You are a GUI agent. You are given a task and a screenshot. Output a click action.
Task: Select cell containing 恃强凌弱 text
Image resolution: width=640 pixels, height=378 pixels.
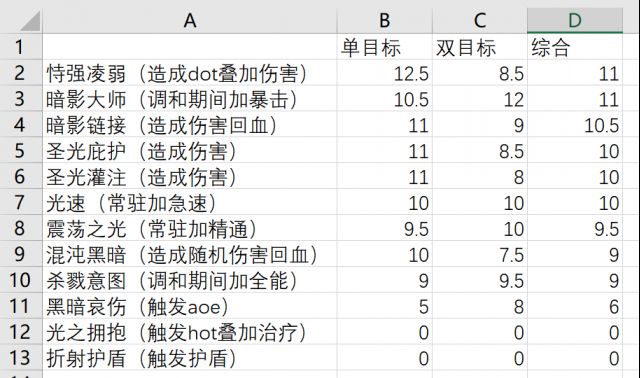(190, 73)
